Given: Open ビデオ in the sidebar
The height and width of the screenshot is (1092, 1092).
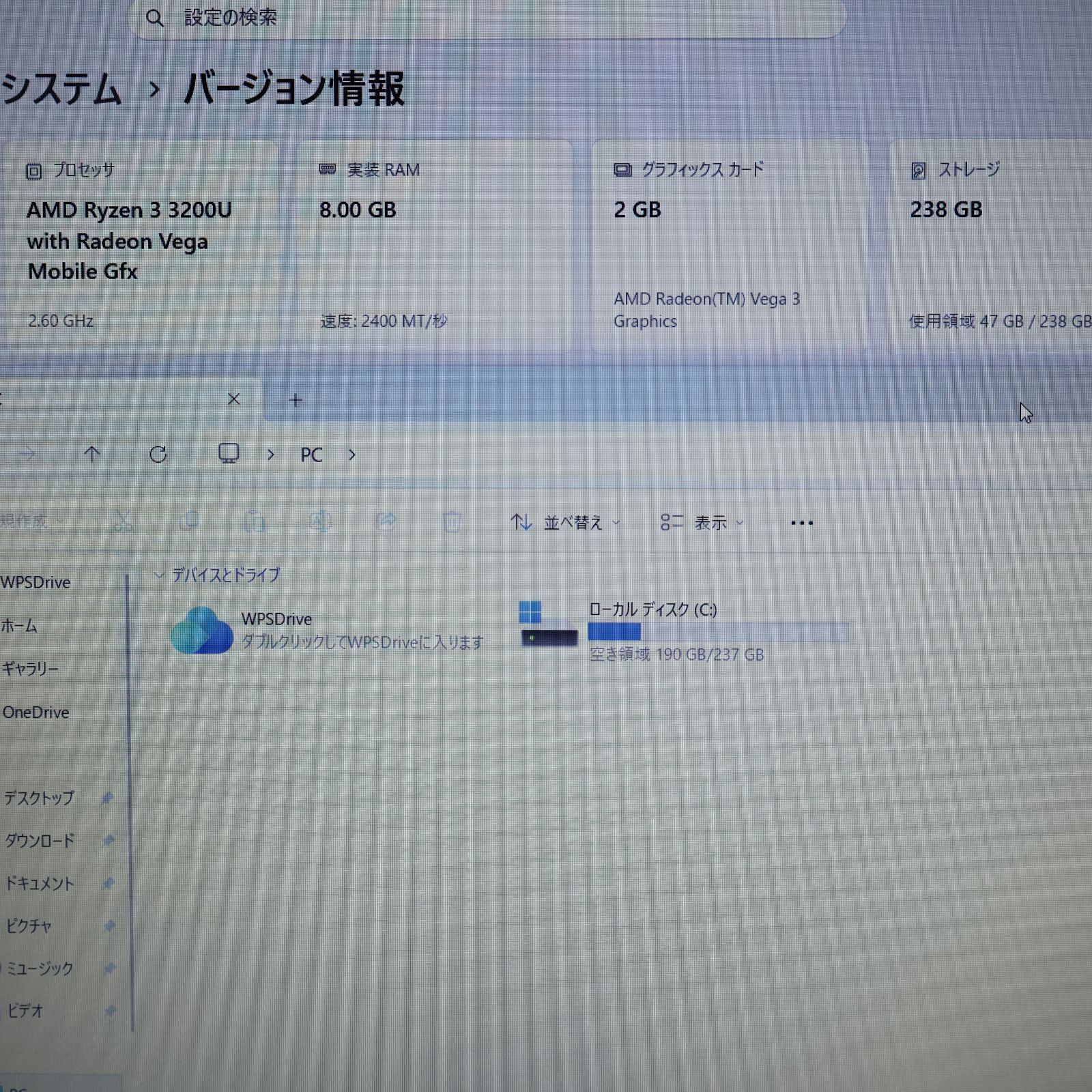Looking at the screenshot, I should (25, 1010).
